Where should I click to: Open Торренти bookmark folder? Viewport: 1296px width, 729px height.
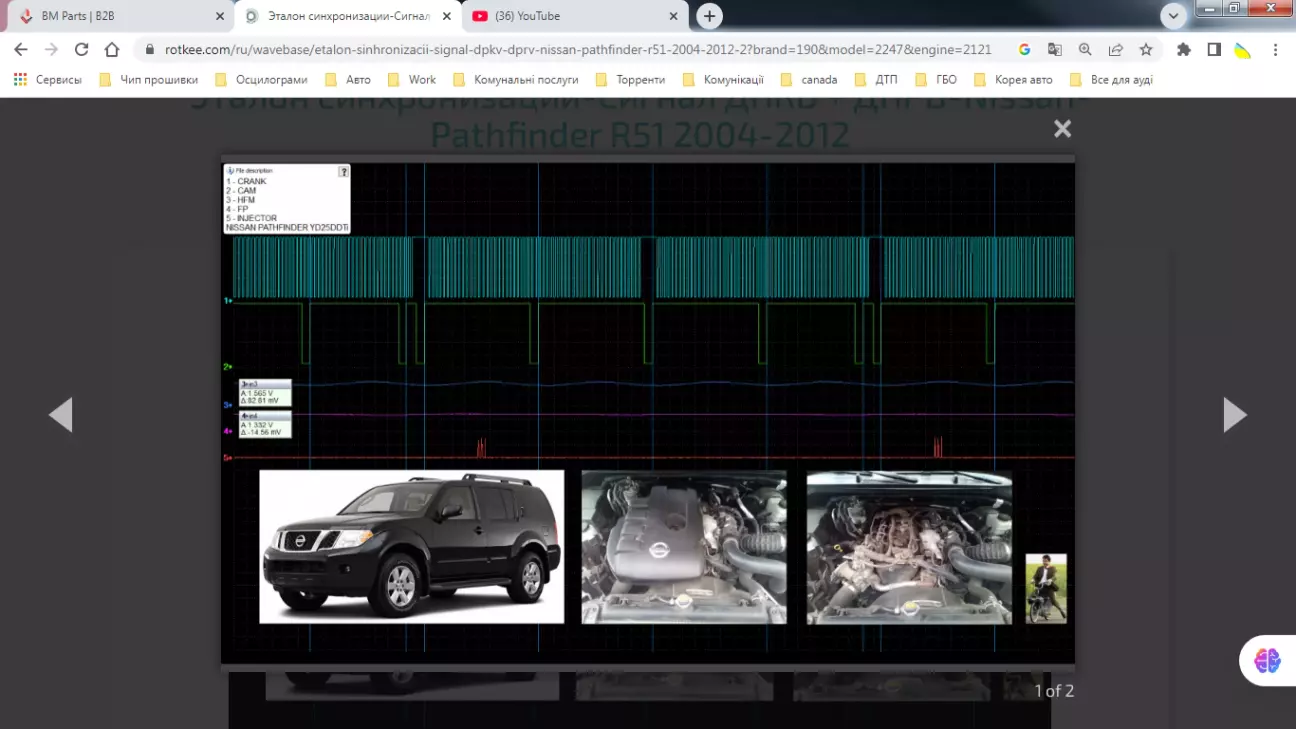tap(630, 80)
